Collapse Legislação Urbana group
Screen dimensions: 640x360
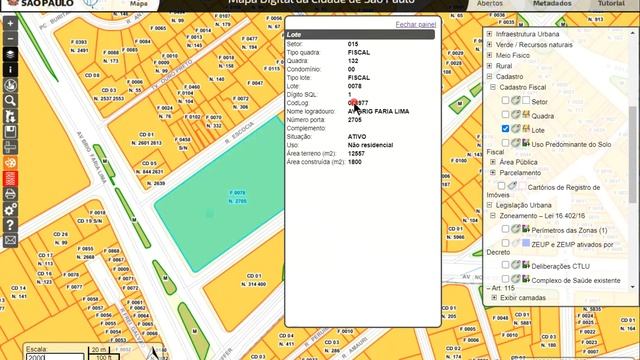pos(489,205)
